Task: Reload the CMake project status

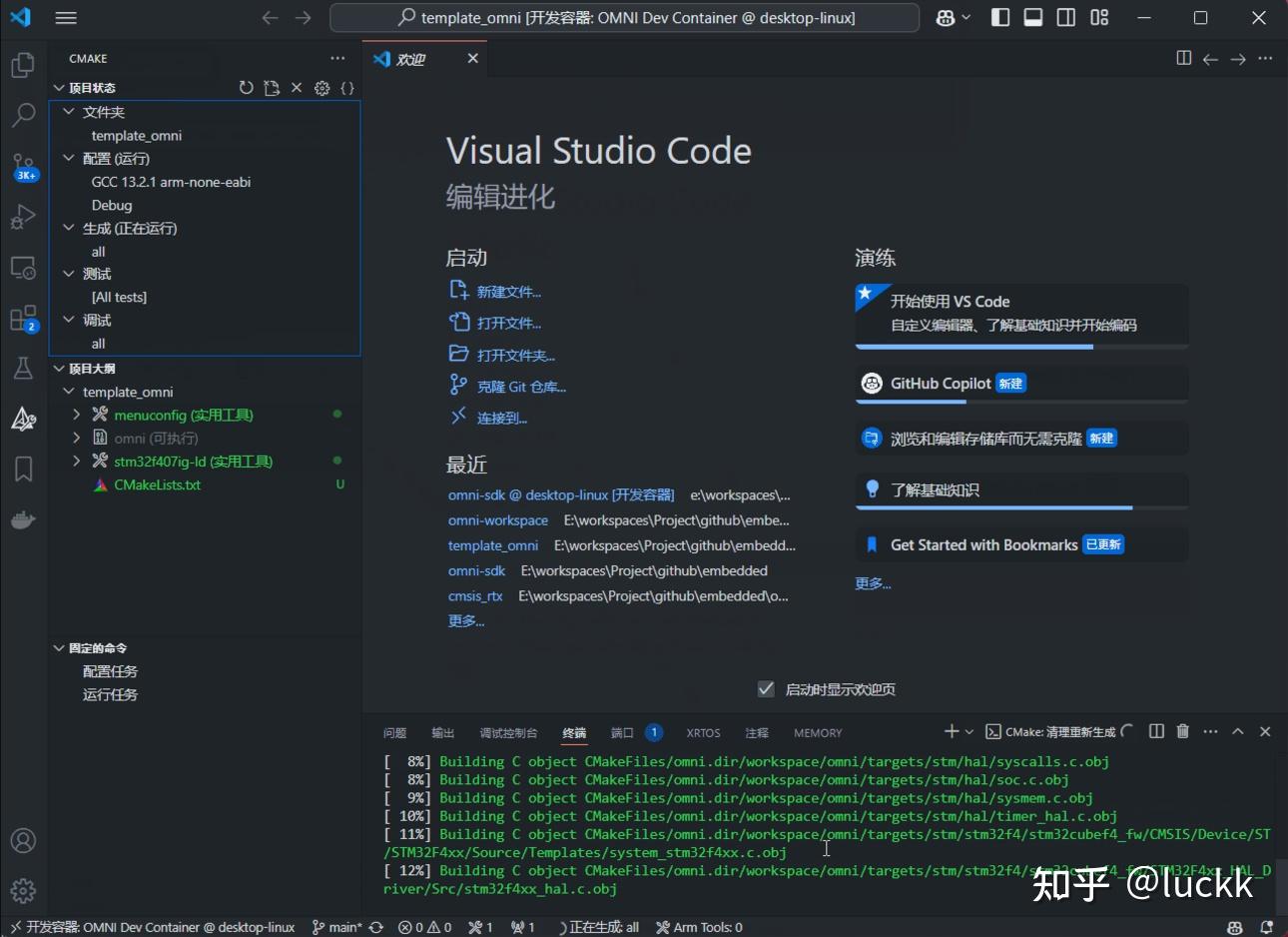Action: coord(246,88)
